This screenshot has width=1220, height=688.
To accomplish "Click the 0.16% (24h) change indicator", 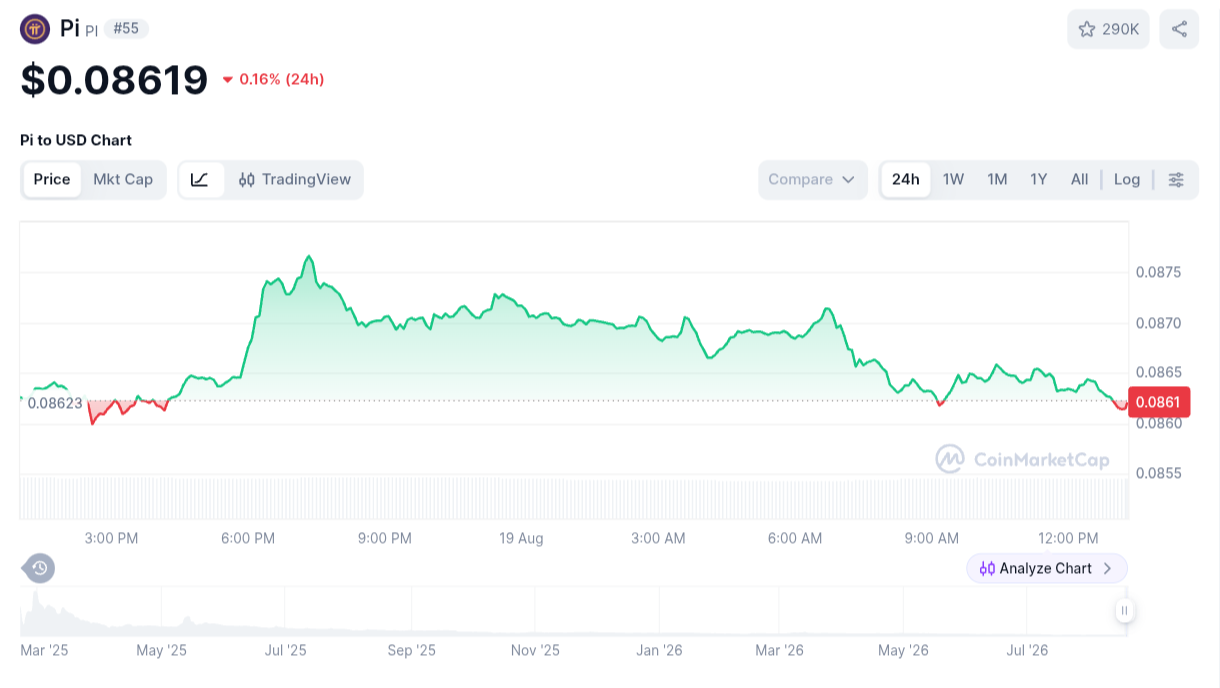I will [x=273, y=79].
